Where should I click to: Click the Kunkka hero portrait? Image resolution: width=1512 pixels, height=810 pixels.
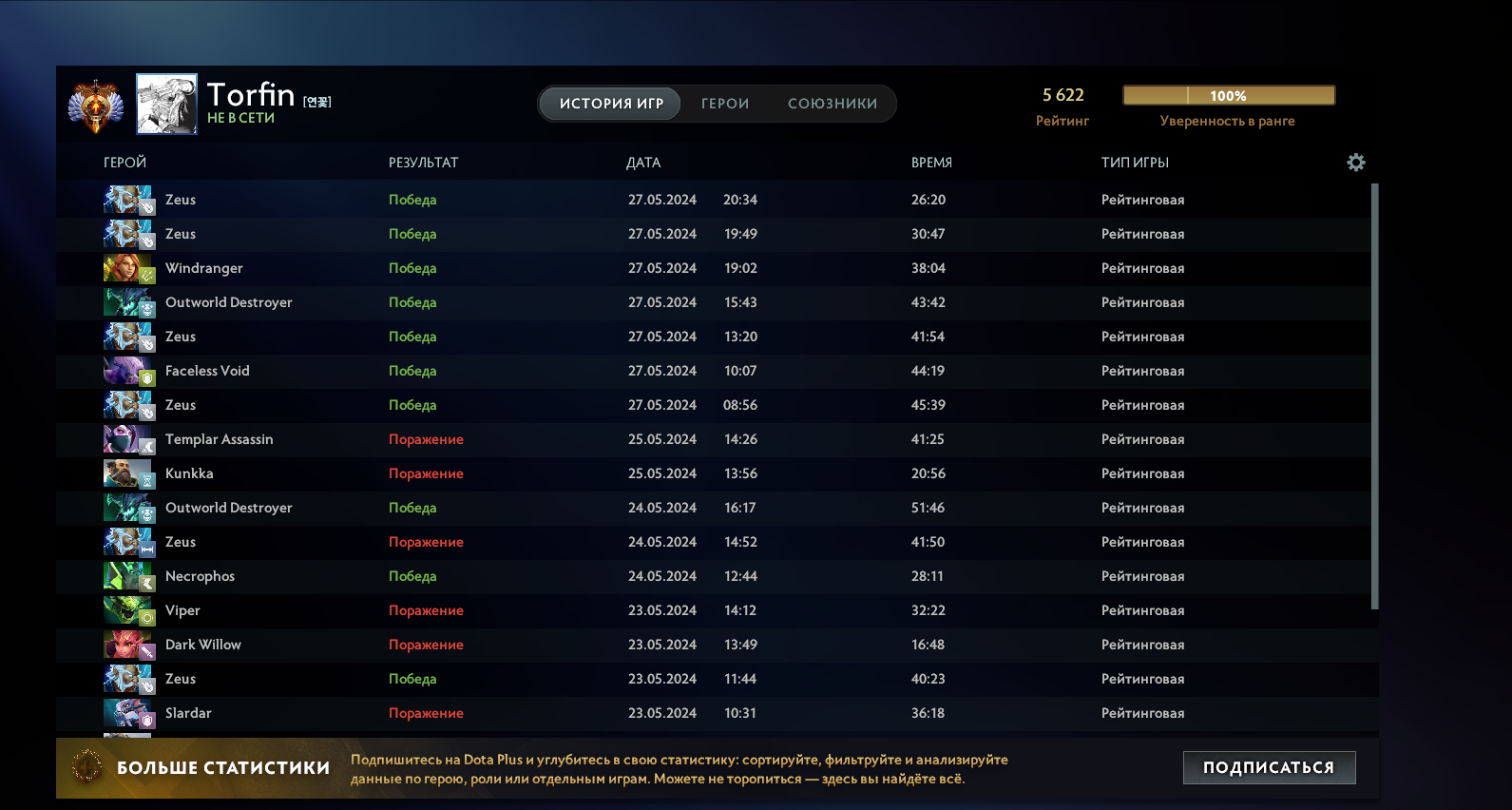(x=128, y=473)
